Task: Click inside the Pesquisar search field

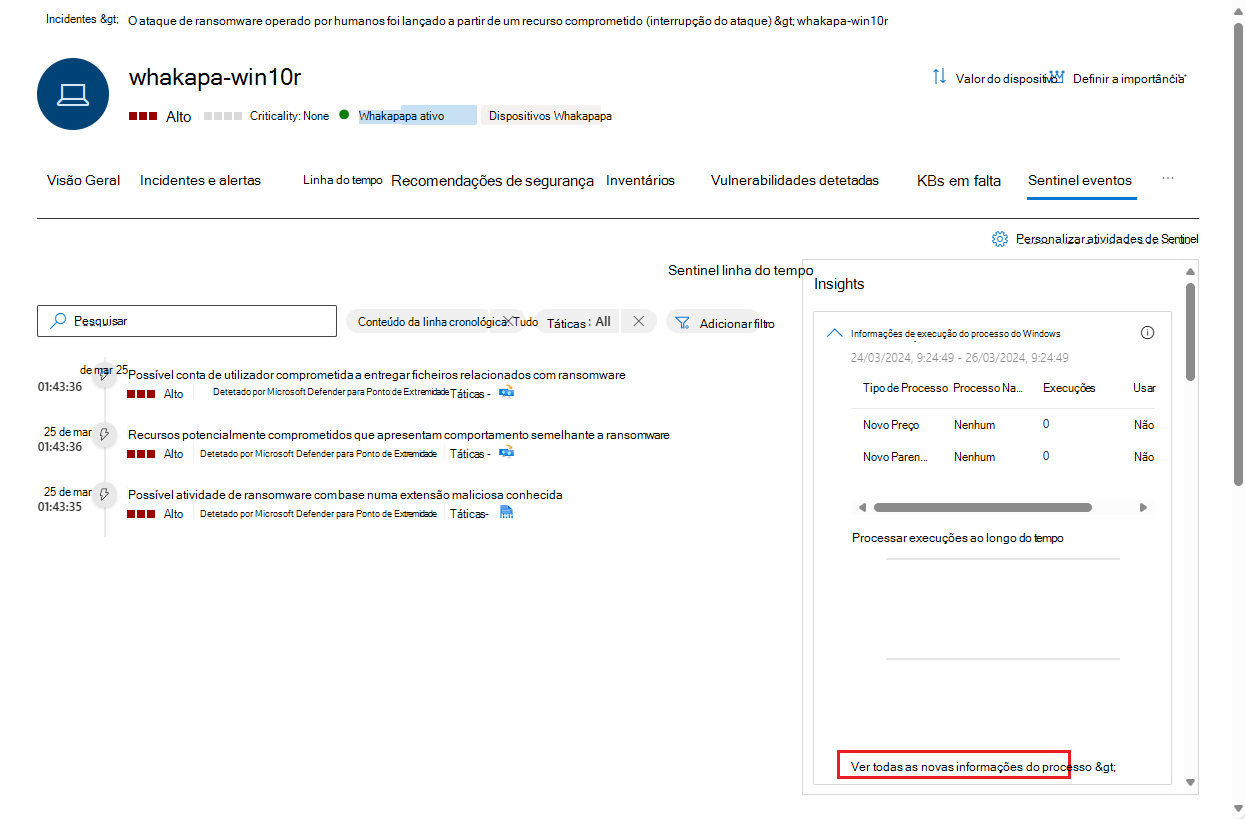Action: click(187, 321)
